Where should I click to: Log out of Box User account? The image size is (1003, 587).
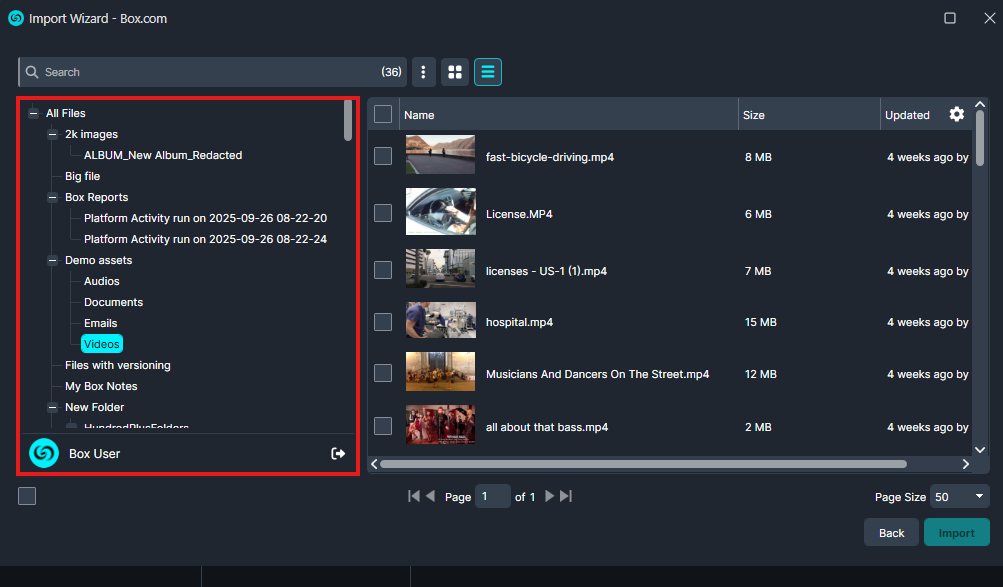(338, 454)
